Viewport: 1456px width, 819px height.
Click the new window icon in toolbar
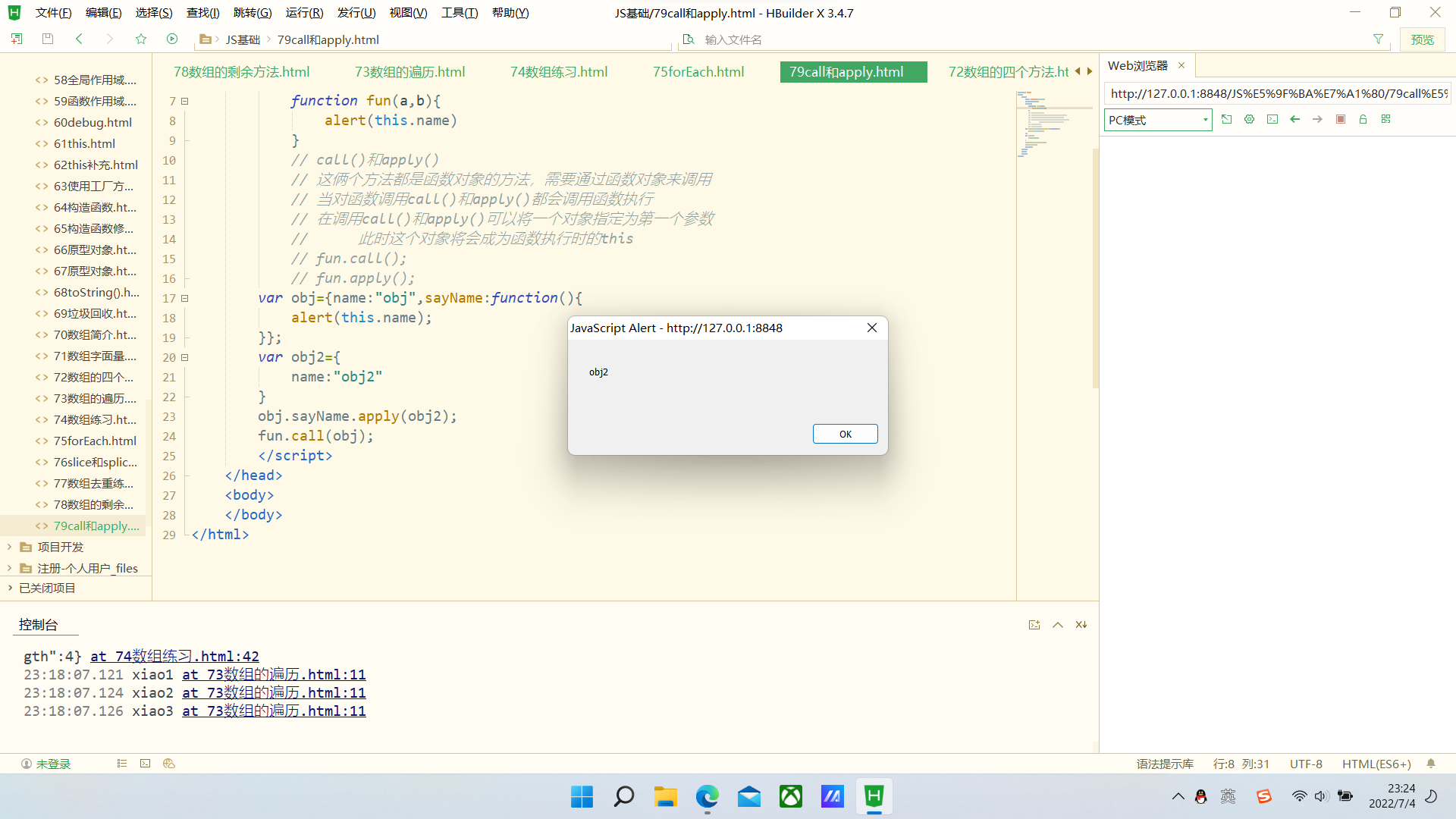pos(15,39)
